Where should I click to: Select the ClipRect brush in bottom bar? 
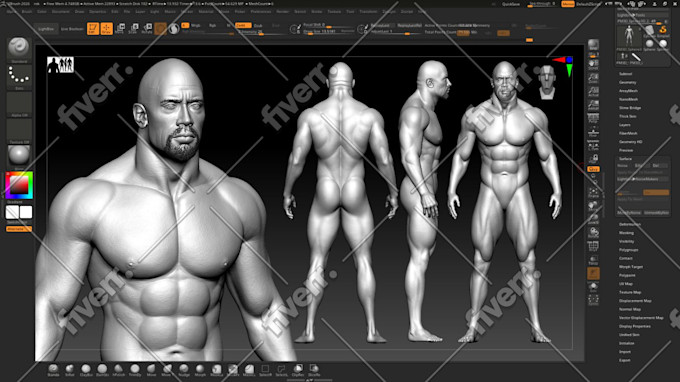click(298, 370)
